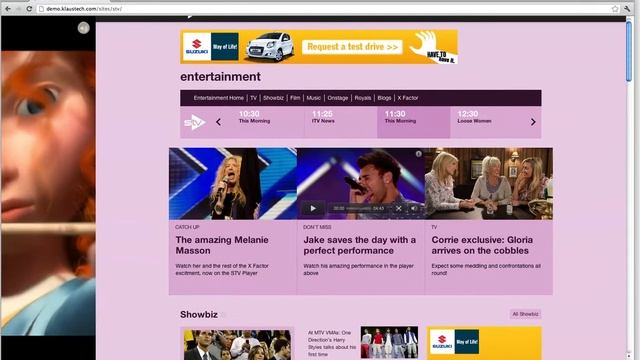Open Jake saves the day headline
Image resolution: width=640 pixels, height=360 pixels.
click(x=360, y=245)
